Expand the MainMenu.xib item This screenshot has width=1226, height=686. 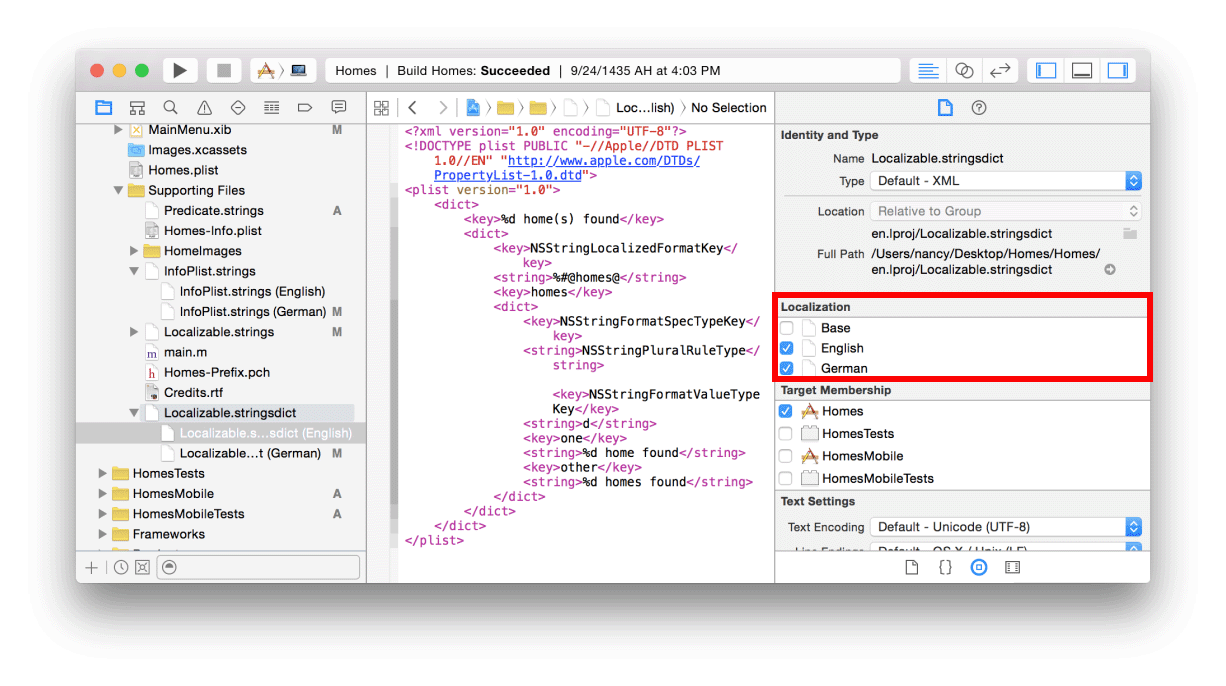(118, 129)
